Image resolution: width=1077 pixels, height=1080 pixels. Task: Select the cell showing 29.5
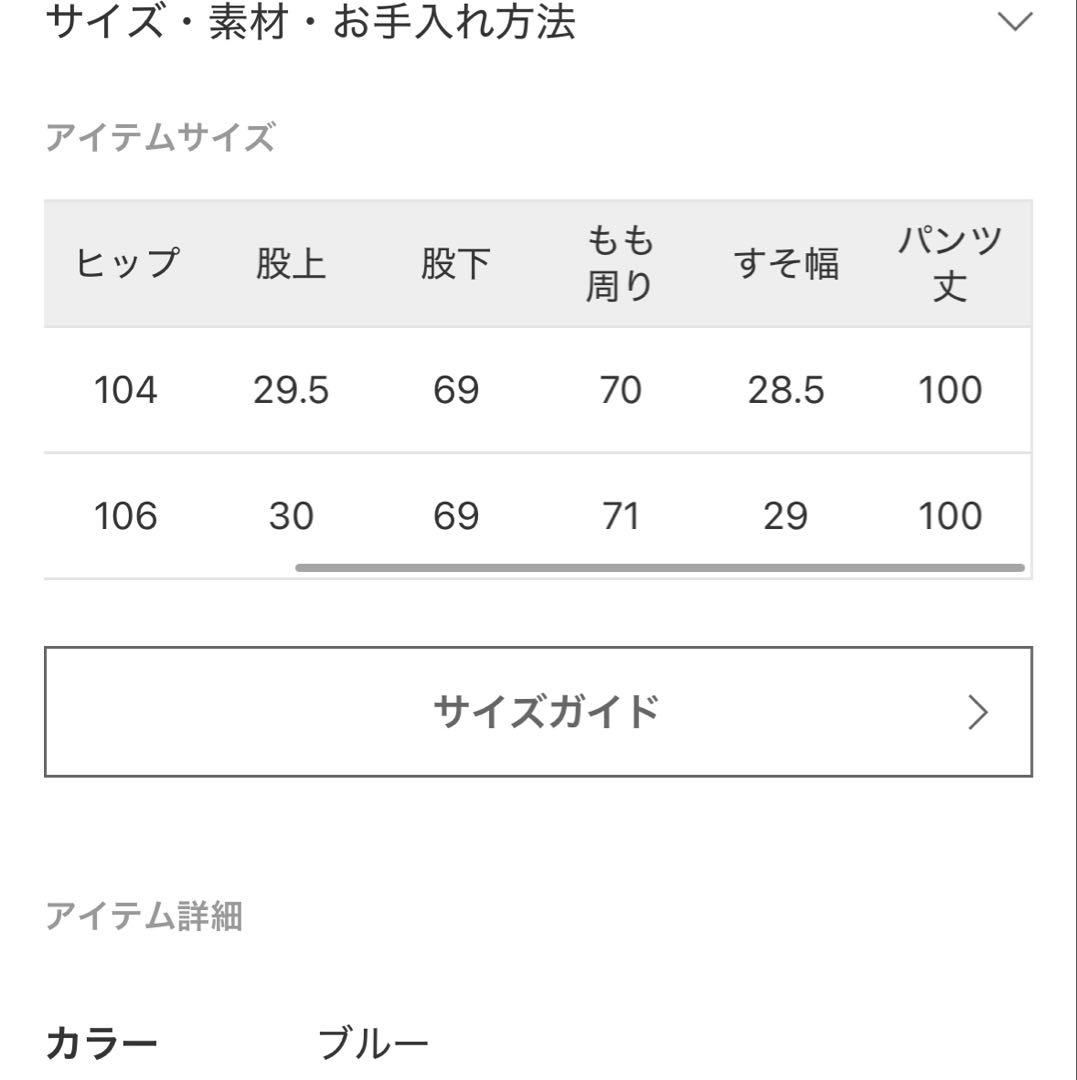tap(293, 390)
